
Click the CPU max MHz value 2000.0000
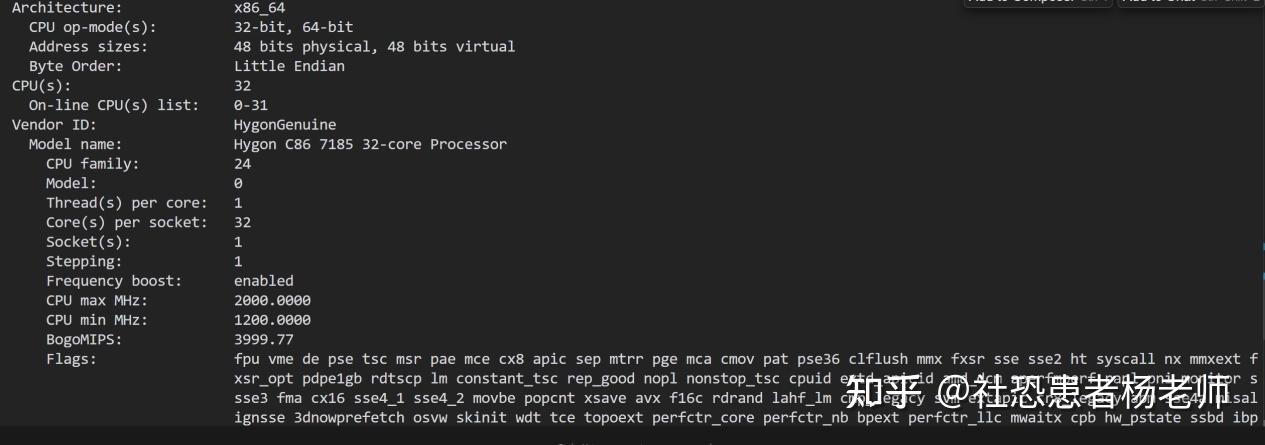tap(272, 300)
